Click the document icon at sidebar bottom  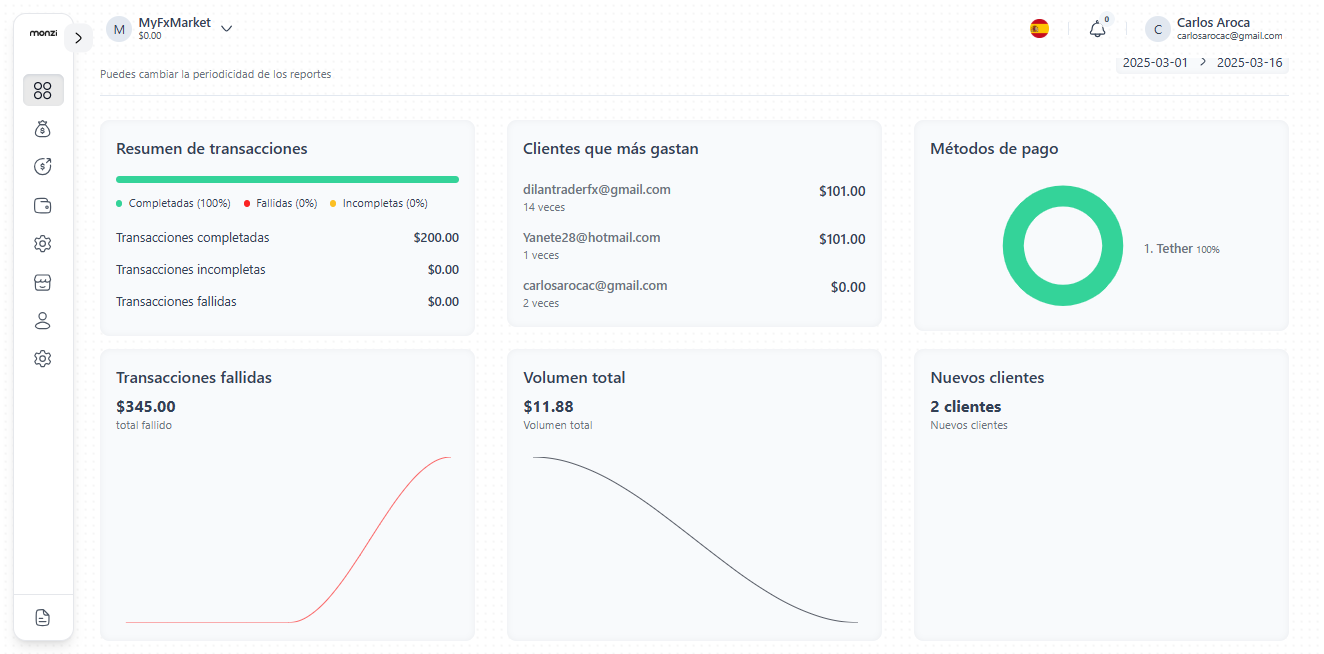point(42,617)
